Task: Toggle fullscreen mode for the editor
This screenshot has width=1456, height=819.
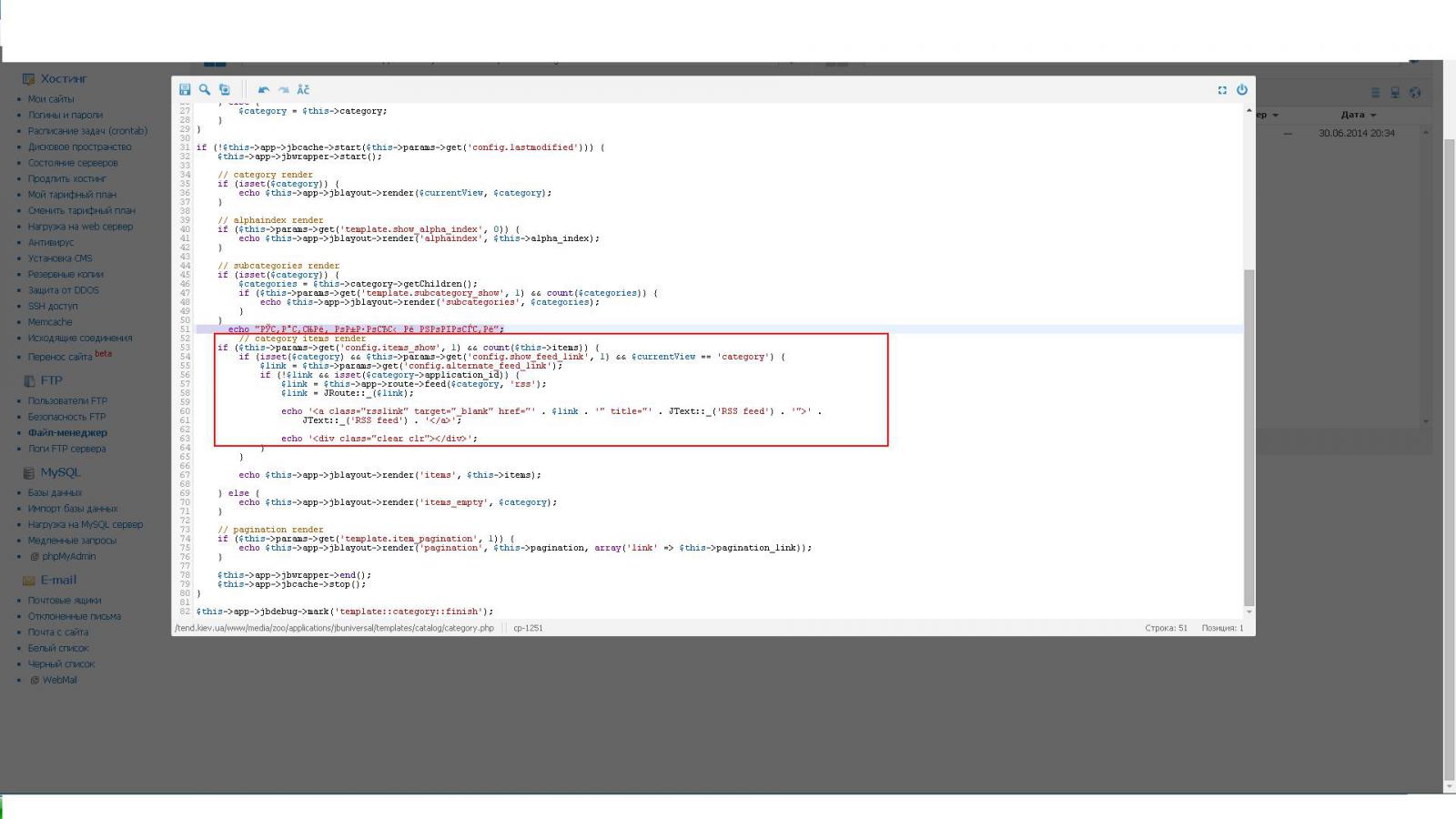Action: 1222,90
